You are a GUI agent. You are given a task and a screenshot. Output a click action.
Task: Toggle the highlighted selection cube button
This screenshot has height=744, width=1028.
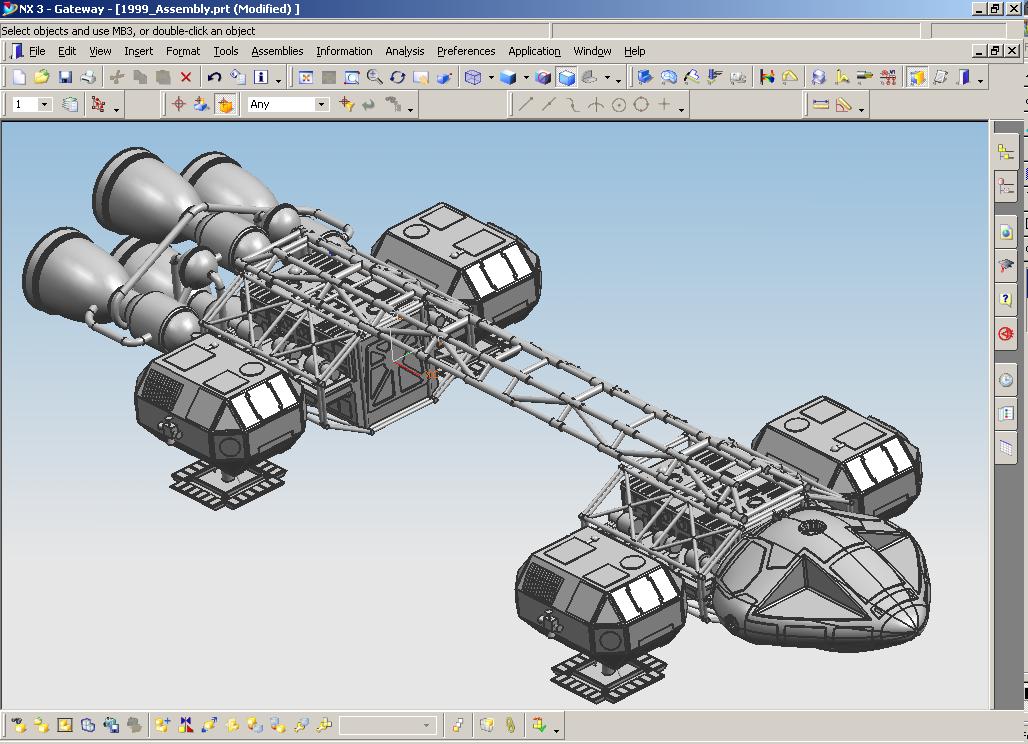click(225, 104)
